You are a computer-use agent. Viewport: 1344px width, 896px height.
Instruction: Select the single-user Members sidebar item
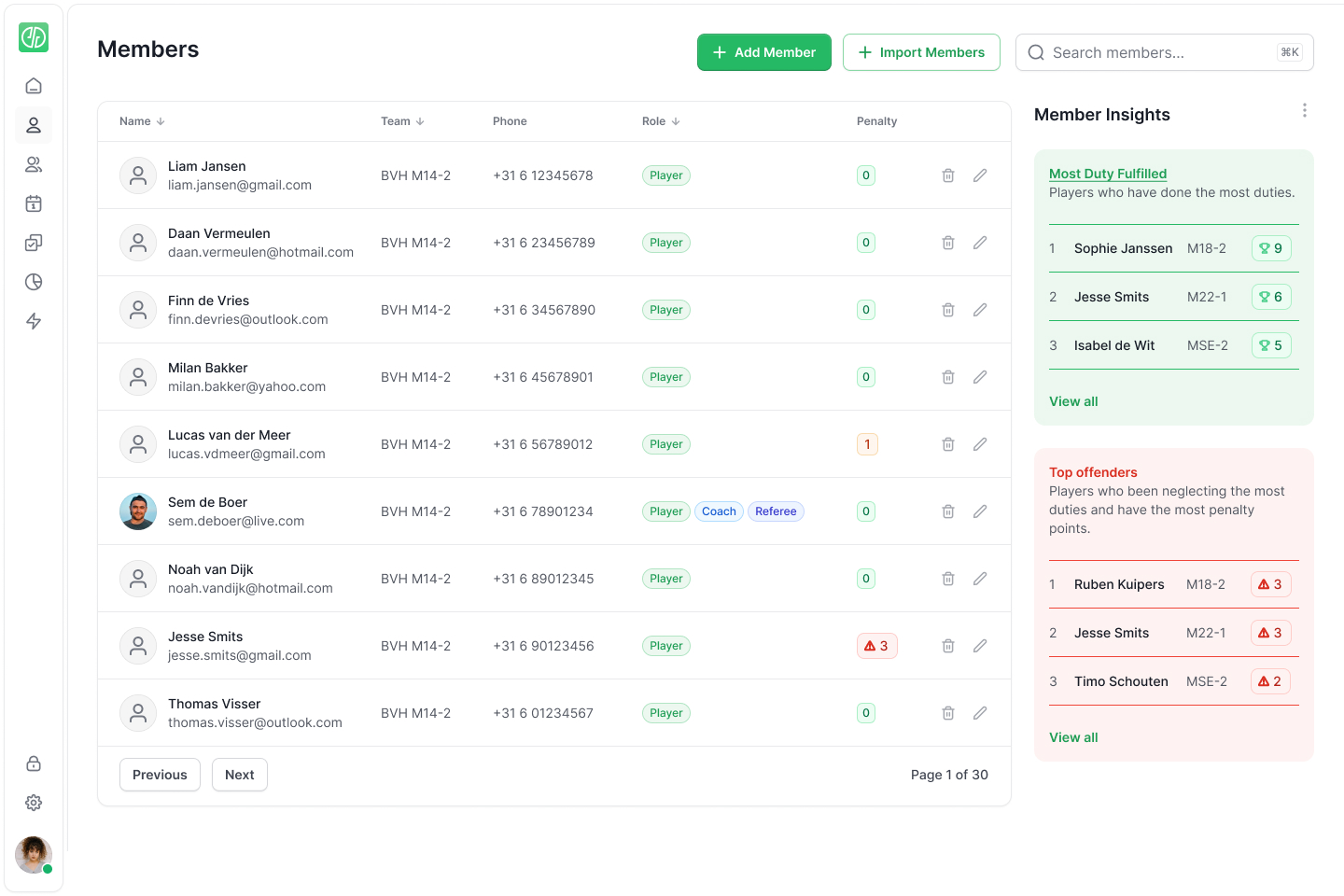pos(34,125)
